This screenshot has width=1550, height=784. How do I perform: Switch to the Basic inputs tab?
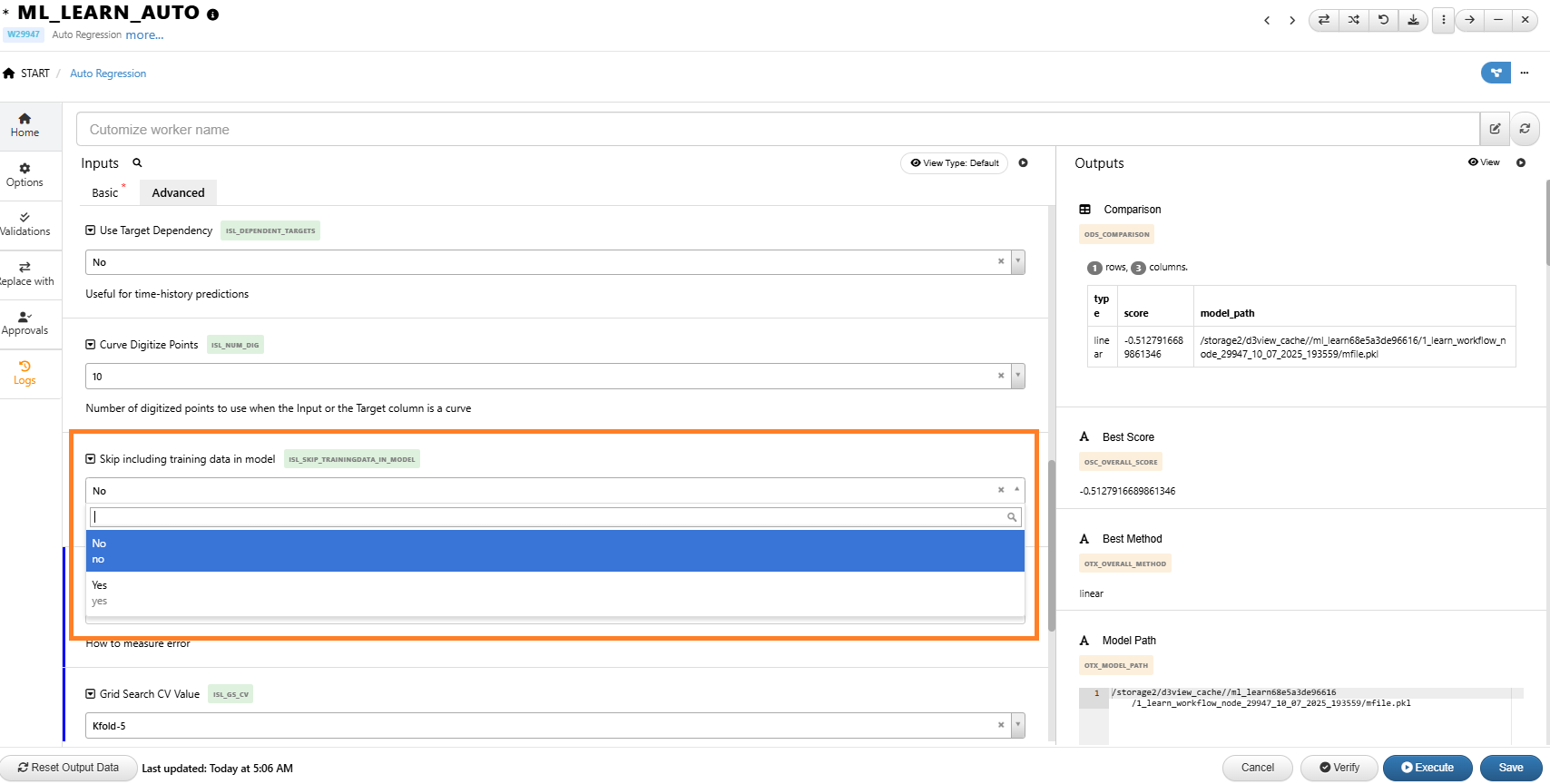click(x=105, y=192)
